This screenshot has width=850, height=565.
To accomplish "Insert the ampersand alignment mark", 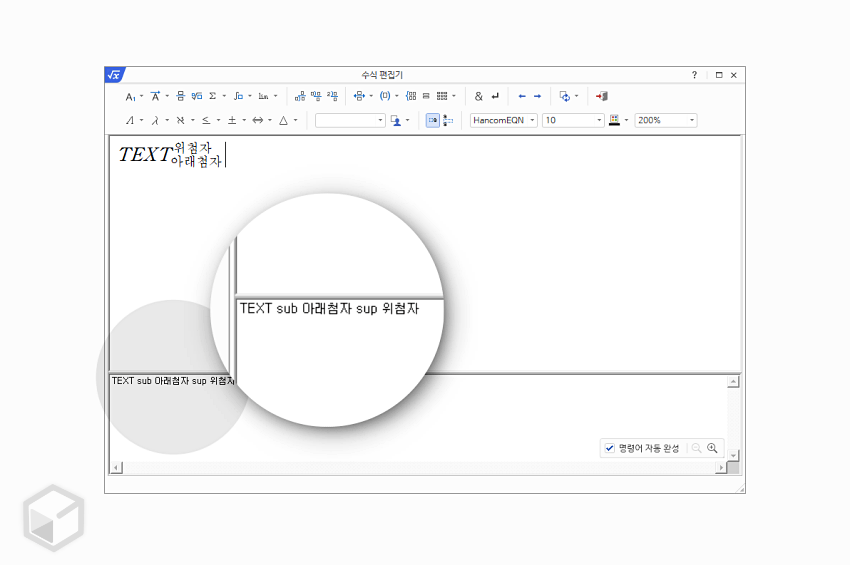I will pyautogui.click(x=479, y=97).
